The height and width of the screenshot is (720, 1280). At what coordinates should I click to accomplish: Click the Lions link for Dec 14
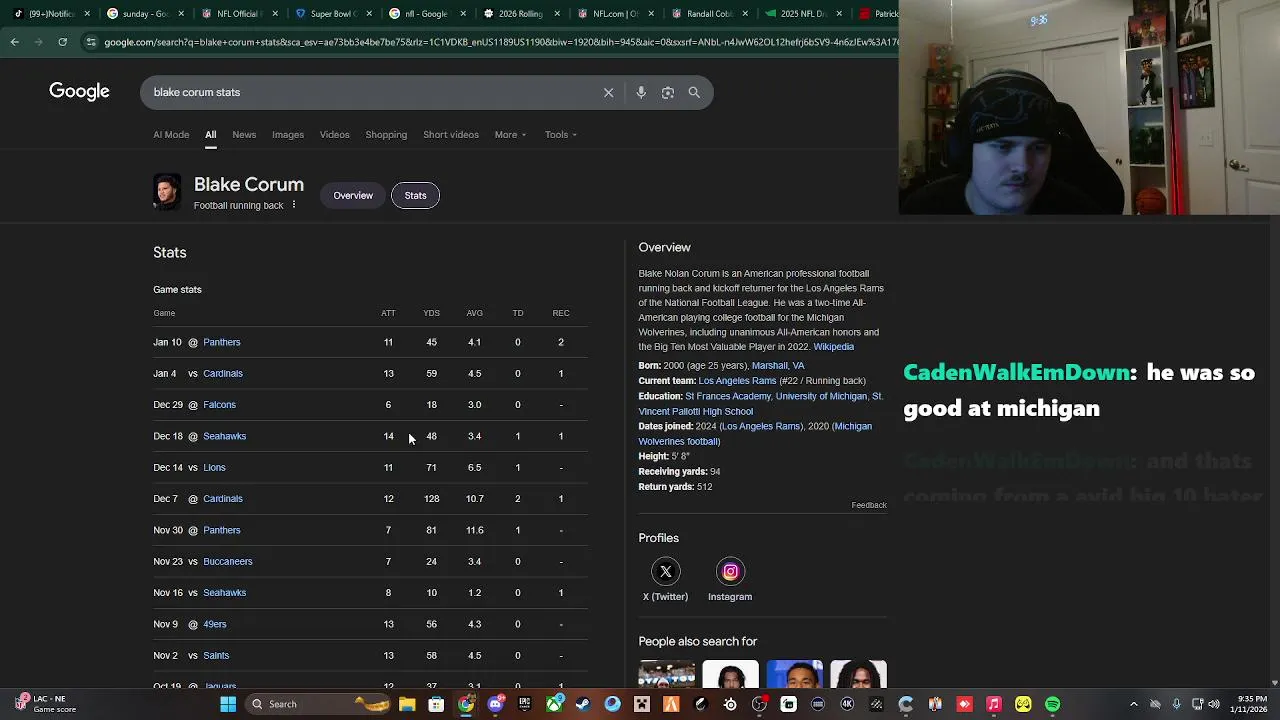(x=214, y=467)
